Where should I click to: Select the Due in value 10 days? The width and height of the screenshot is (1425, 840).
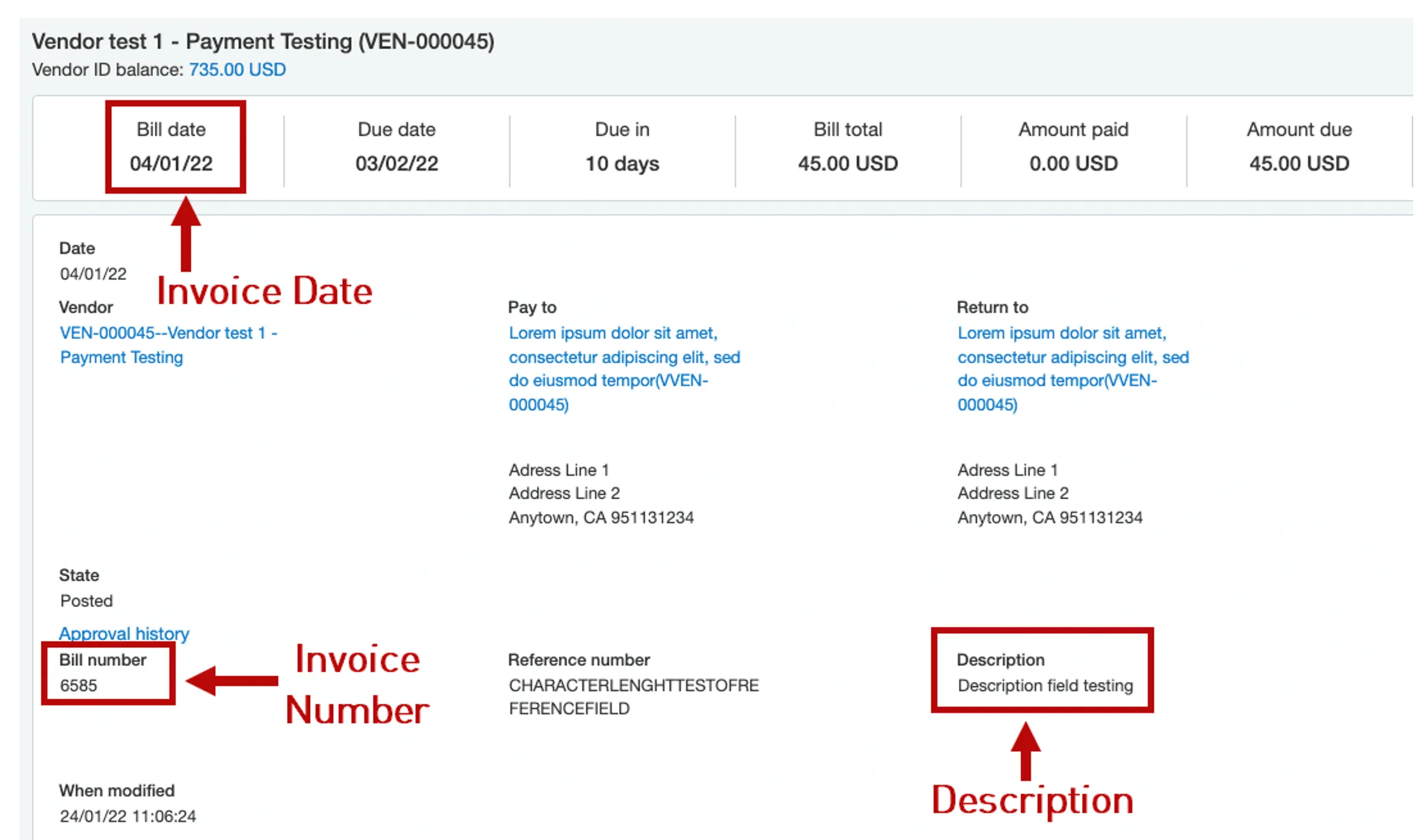coord(622,164)
